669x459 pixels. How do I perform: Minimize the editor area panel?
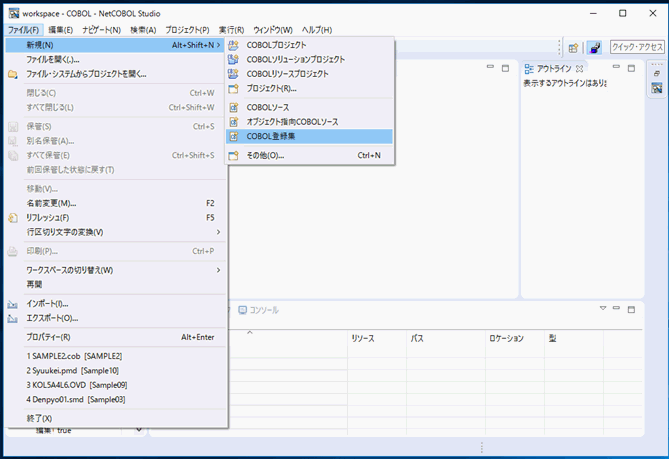point(490,67)
